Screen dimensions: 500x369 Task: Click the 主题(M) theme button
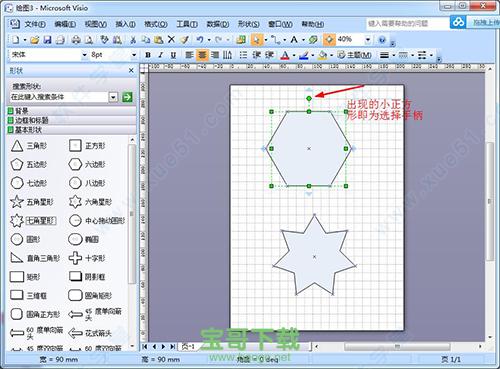(354, 55)
